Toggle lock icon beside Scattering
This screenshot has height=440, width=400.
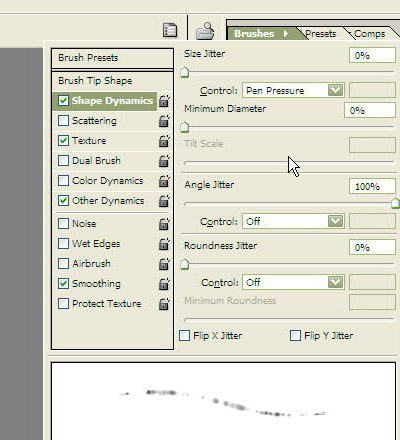click(164, 121)
